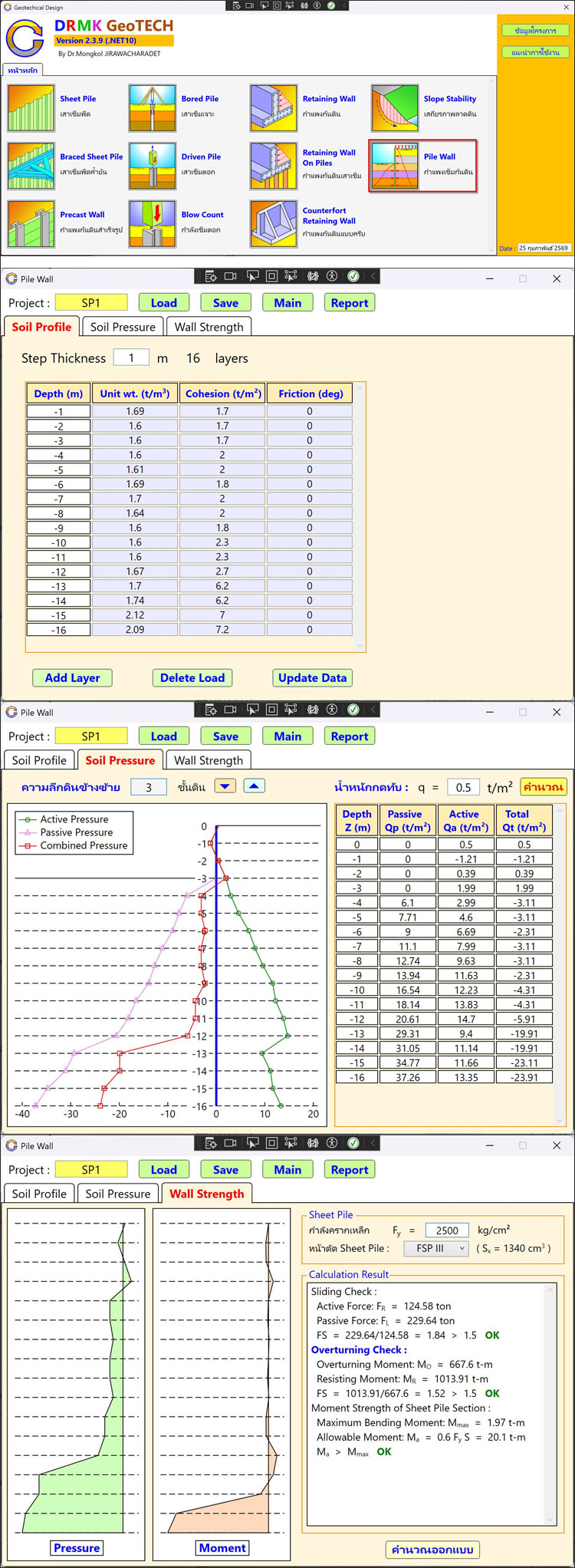This screenshot has height=1568, width=575.
Task: Open the Bored Pile module icon
Action: pos(153,108)
